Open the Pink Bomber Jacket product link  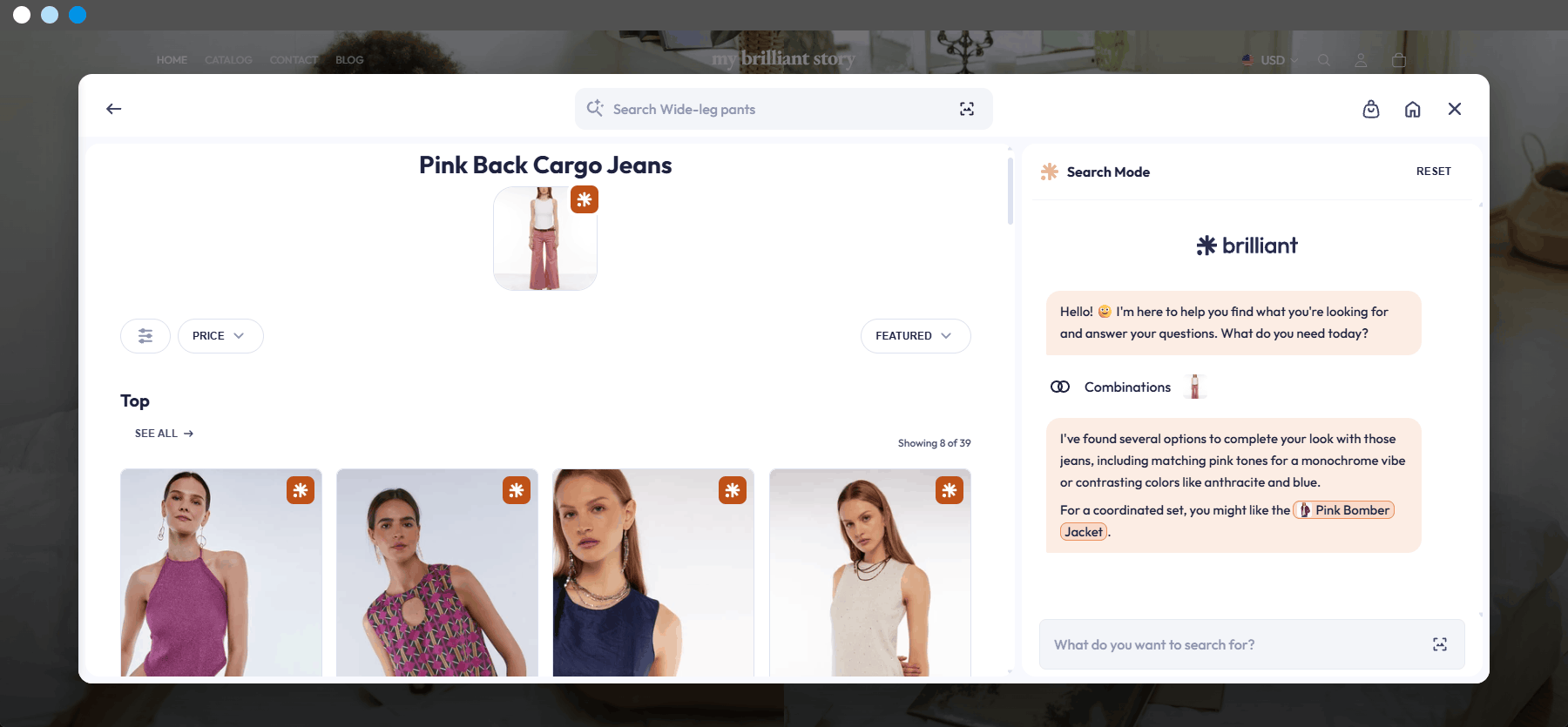[x=1343, y=510]
